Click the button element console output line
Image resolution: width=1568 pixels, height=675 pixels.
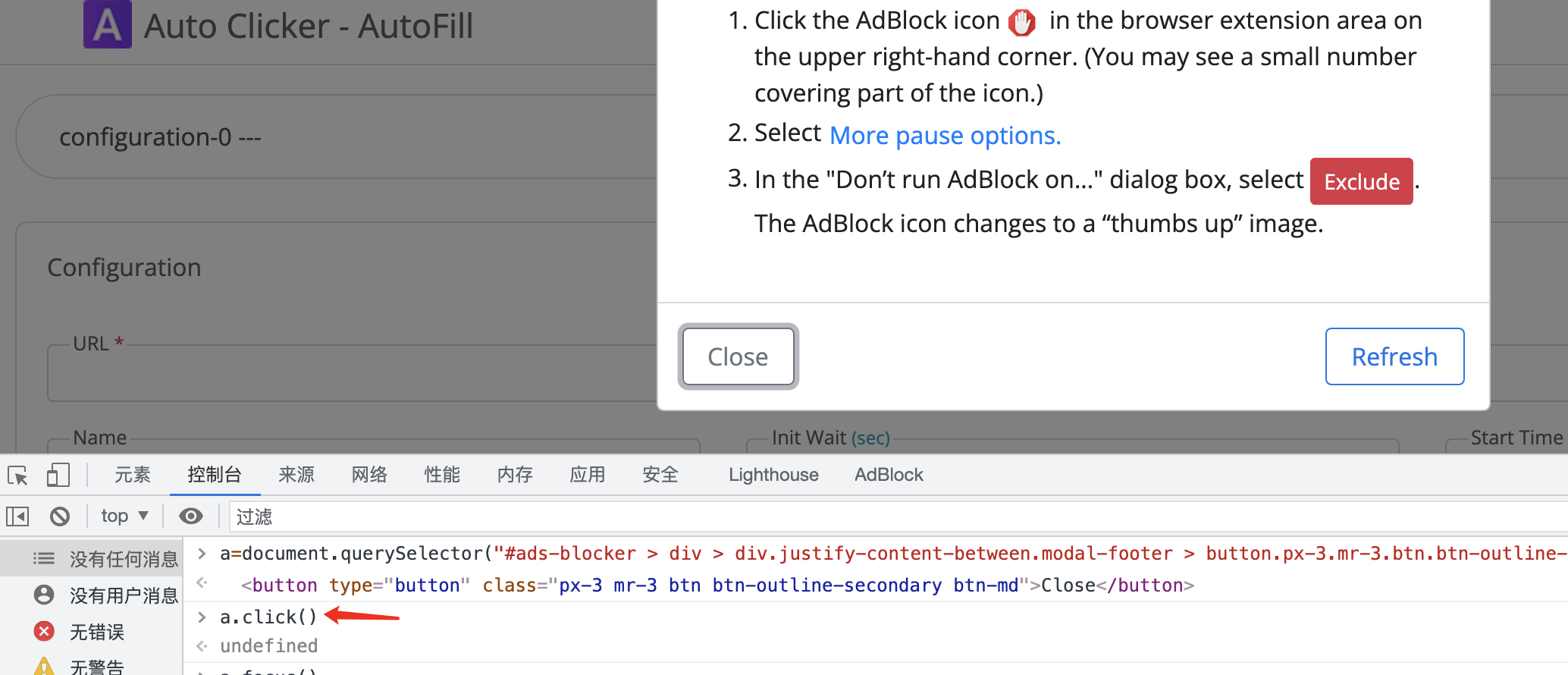717,586
